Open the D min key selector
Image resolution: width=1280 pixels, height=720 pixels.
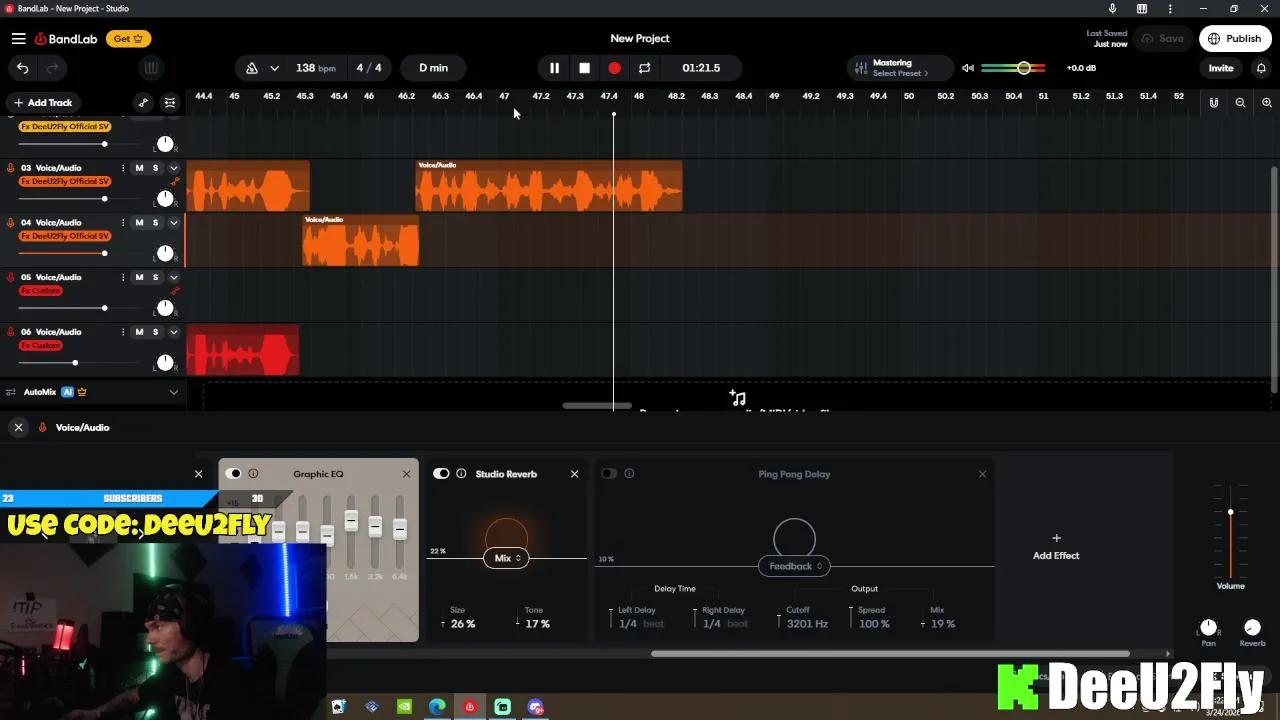pos(433,68)
